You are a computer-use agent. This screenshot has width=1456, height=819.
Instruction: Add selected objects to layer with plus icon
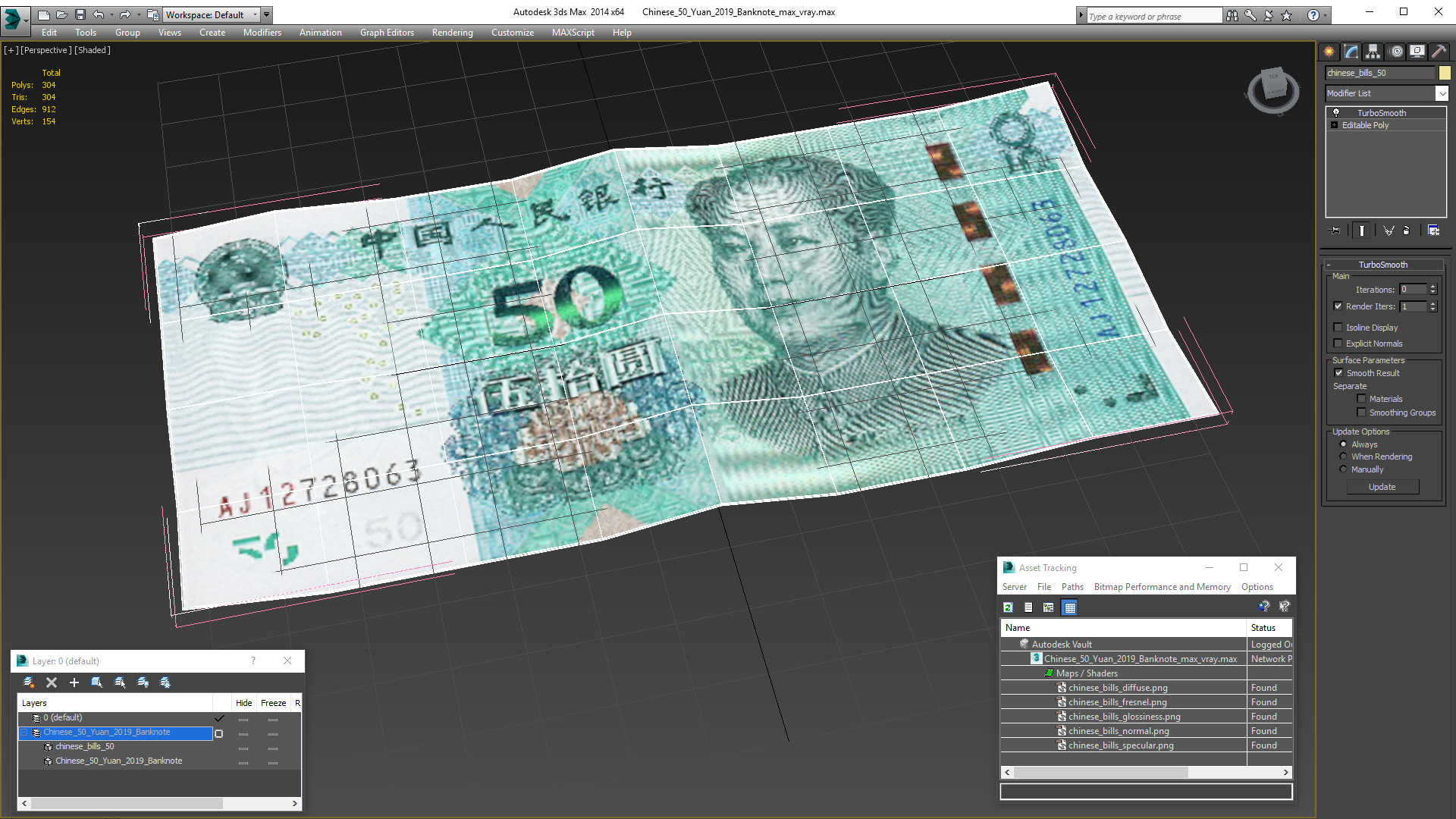pyautogui.click(x=74, y=682)
